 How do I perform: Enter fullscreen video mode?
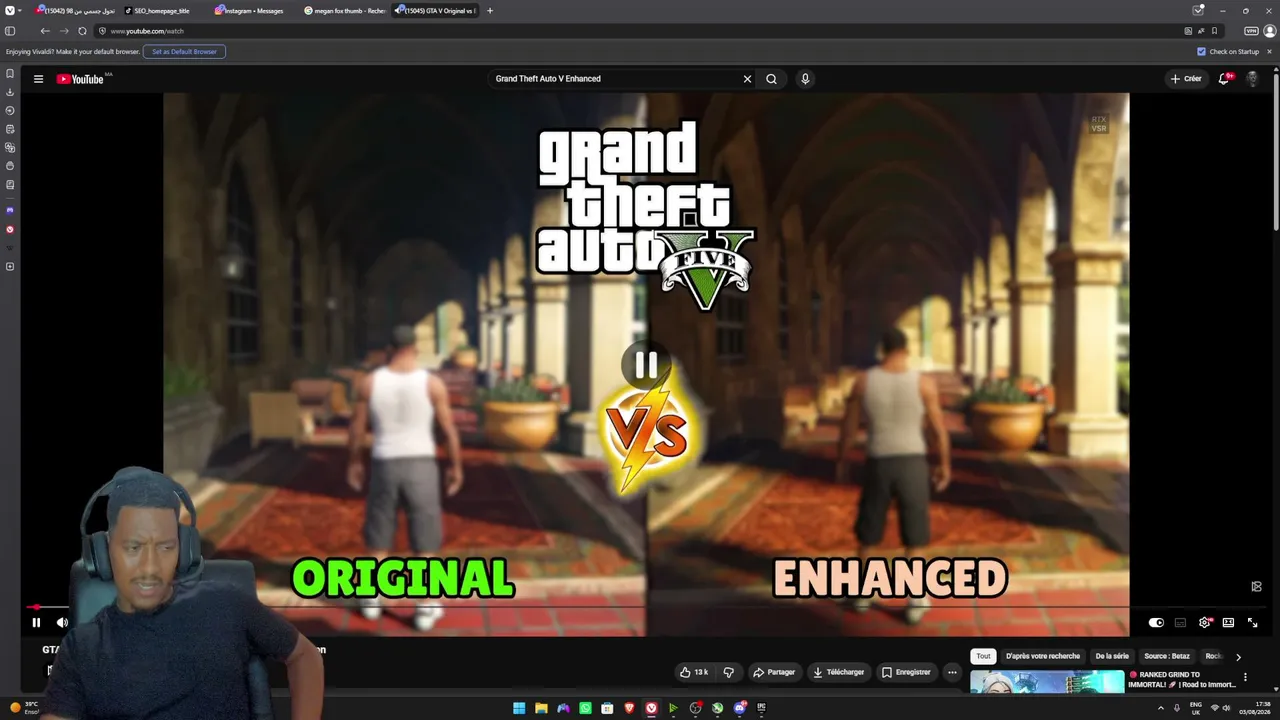click(x=1252, y=622)
